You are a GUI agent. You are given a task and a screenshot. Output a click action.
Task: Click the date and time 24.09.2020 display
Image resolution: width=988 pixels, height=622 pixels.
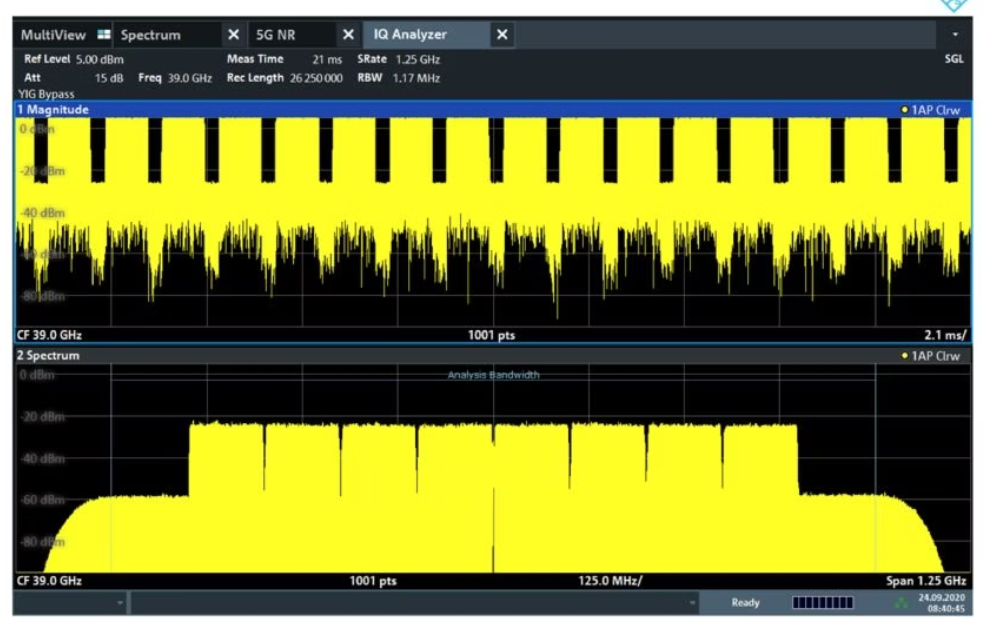click(x=941, y=603)
